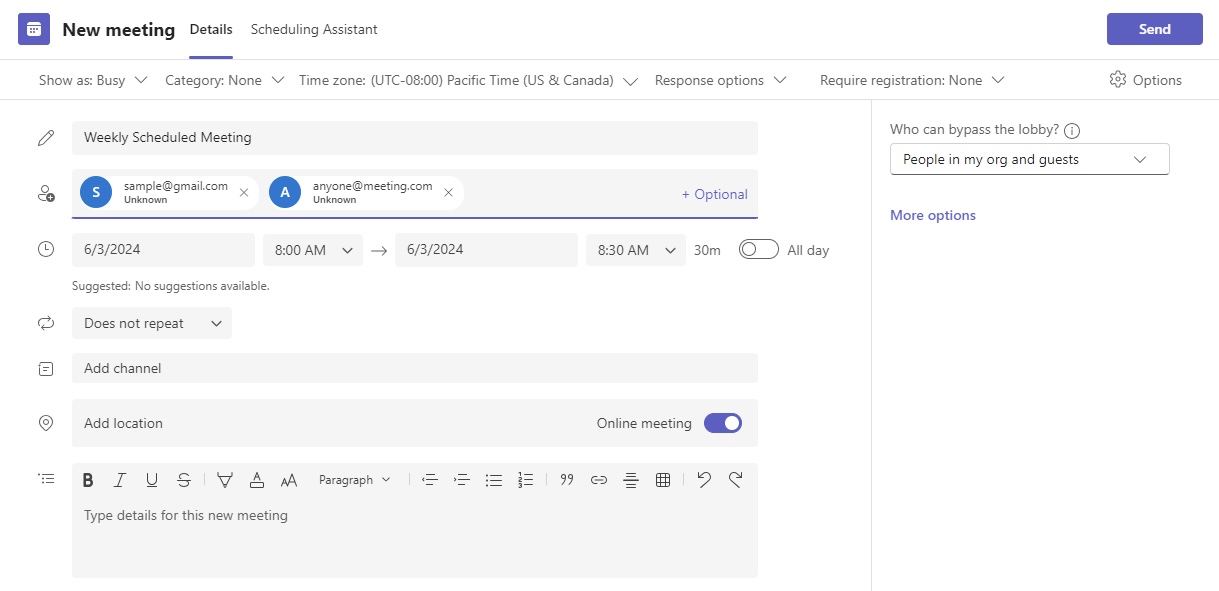Remove attendee sample@gmail.com
1219x591 pixels.
244,193
